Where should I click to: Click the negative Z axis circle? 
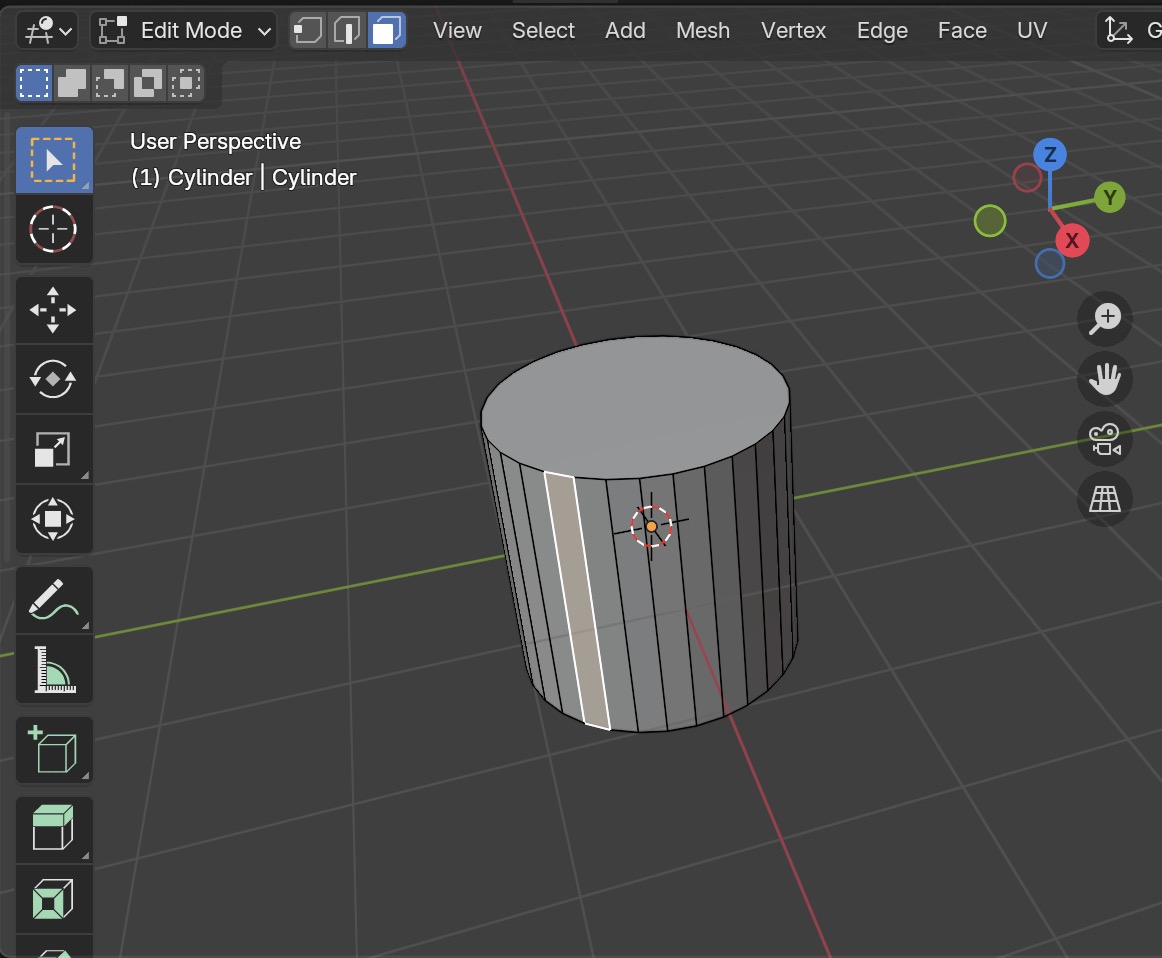(x=1050, y=263)
